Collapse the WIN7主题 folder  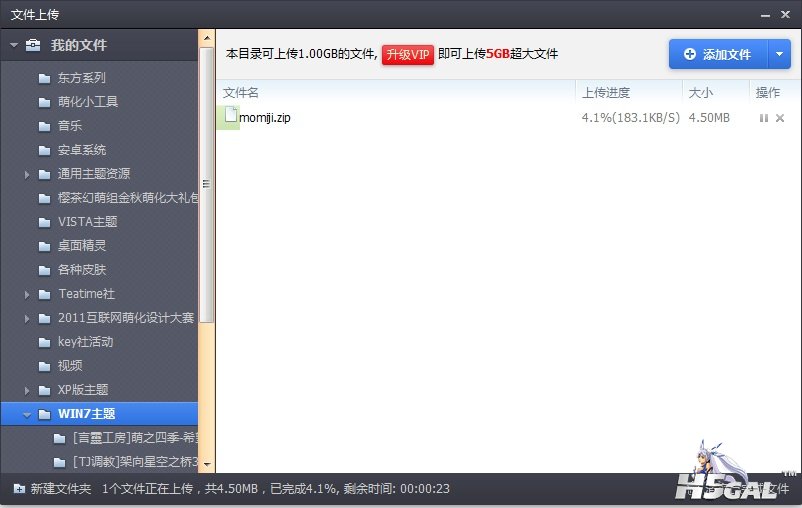27,414
